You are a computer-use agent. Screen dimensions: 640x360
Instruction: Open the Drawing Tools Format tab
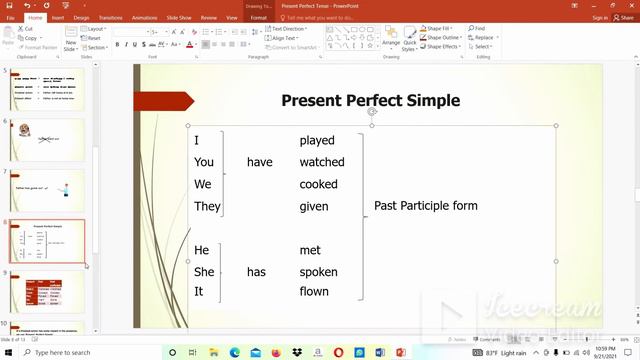(258, 18)
